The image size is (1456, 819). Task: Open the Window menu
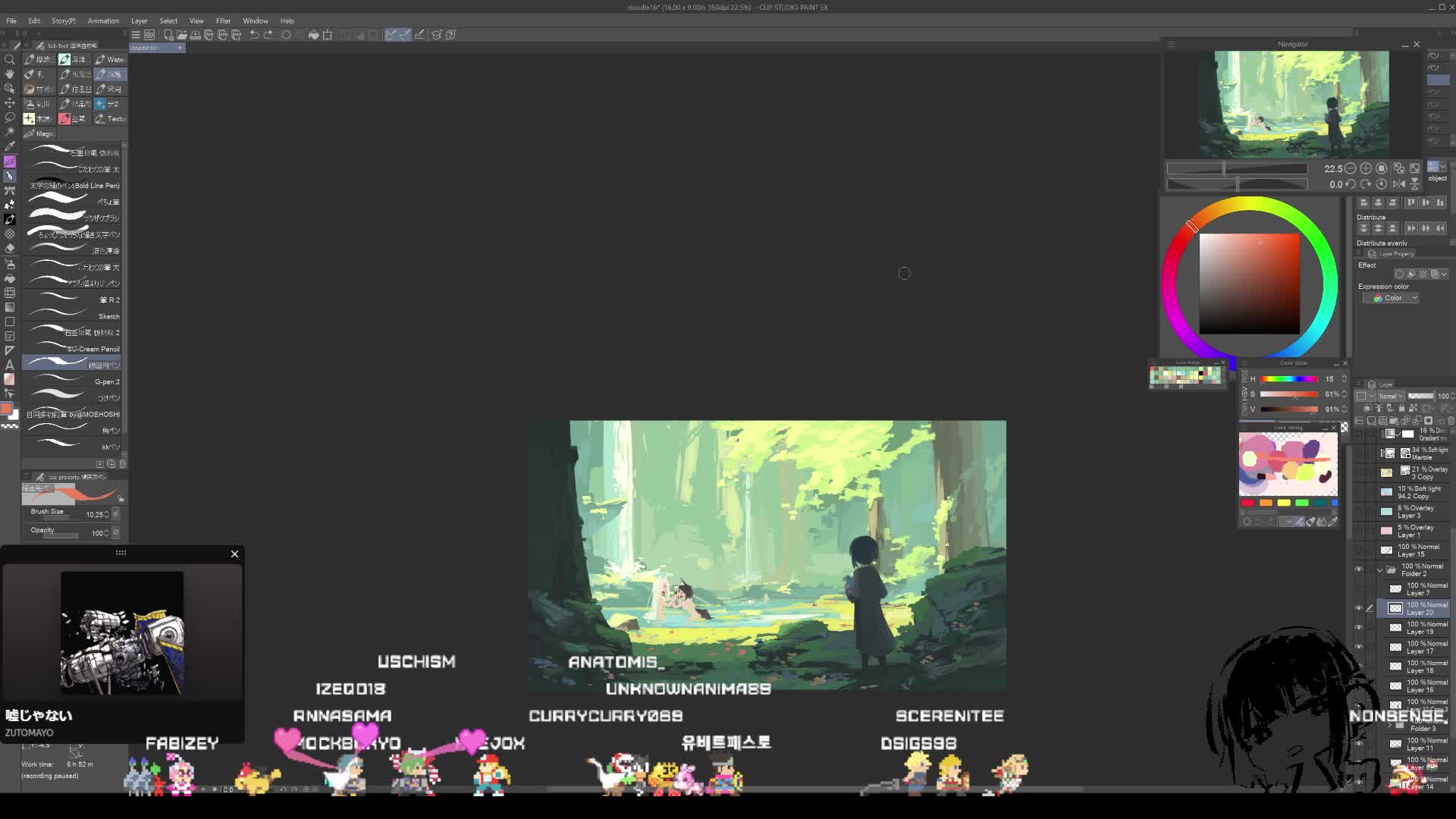tap(256, 21)
